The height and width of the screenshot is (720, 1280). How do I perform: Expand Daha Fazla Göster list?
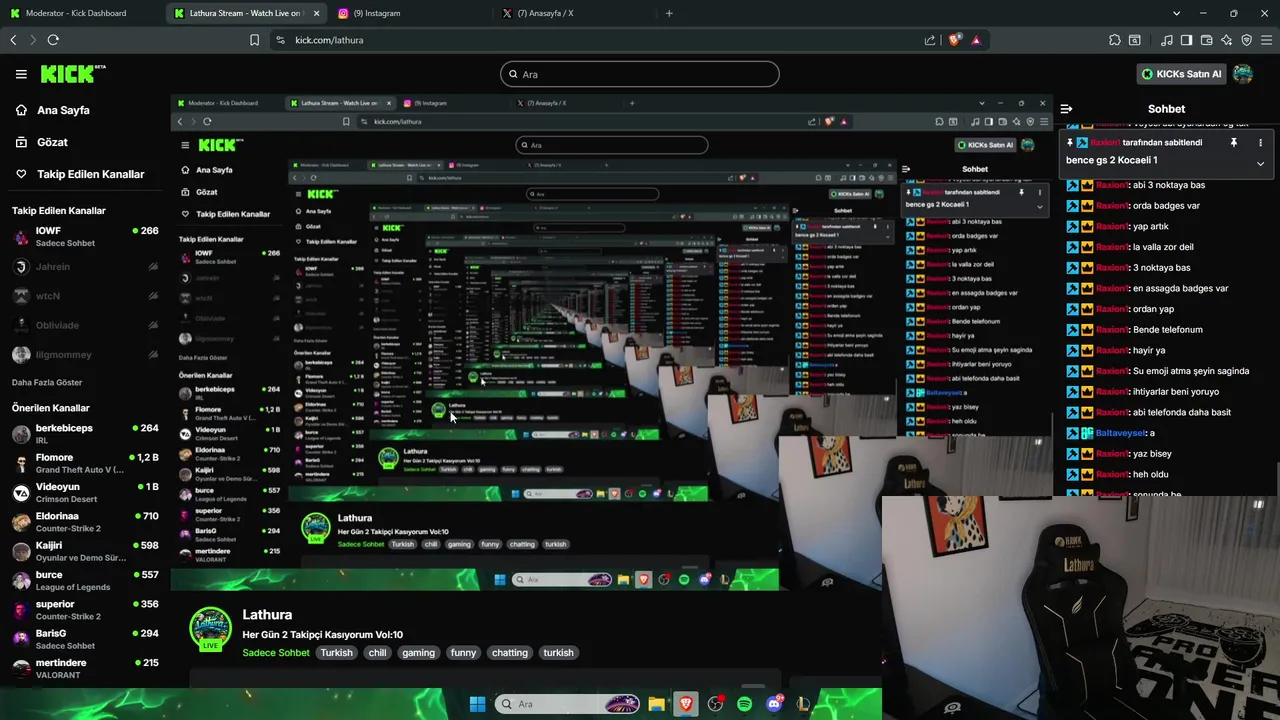click(47, 382)
